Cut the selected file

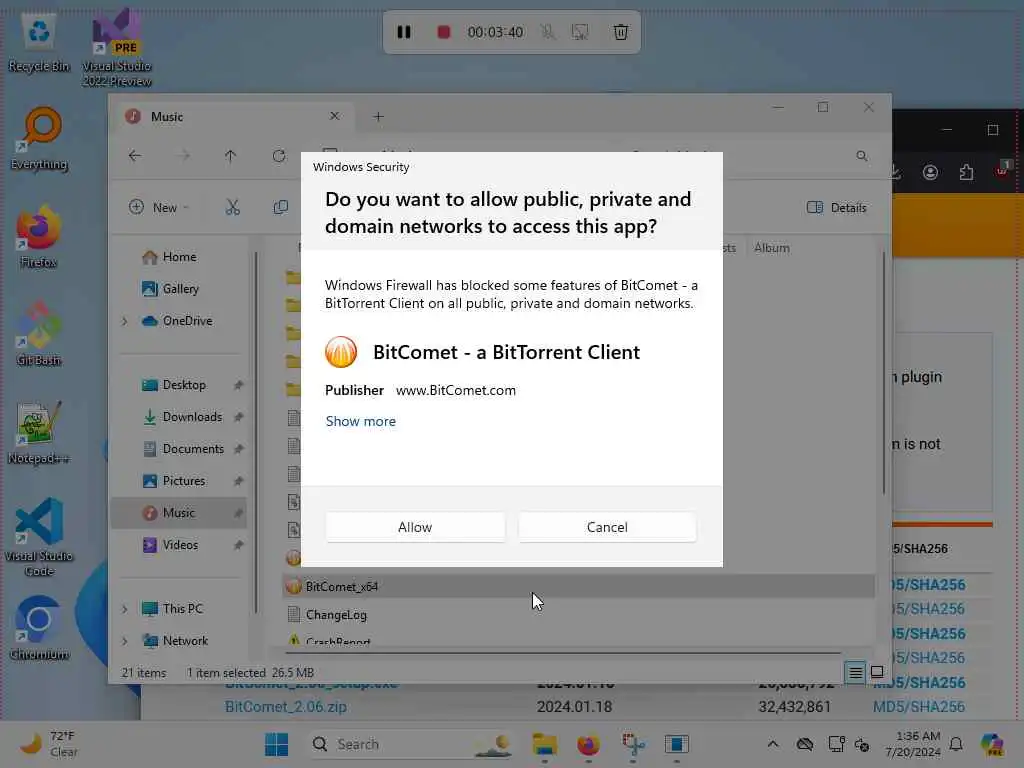pyautogui.click(x=232, y=208)
